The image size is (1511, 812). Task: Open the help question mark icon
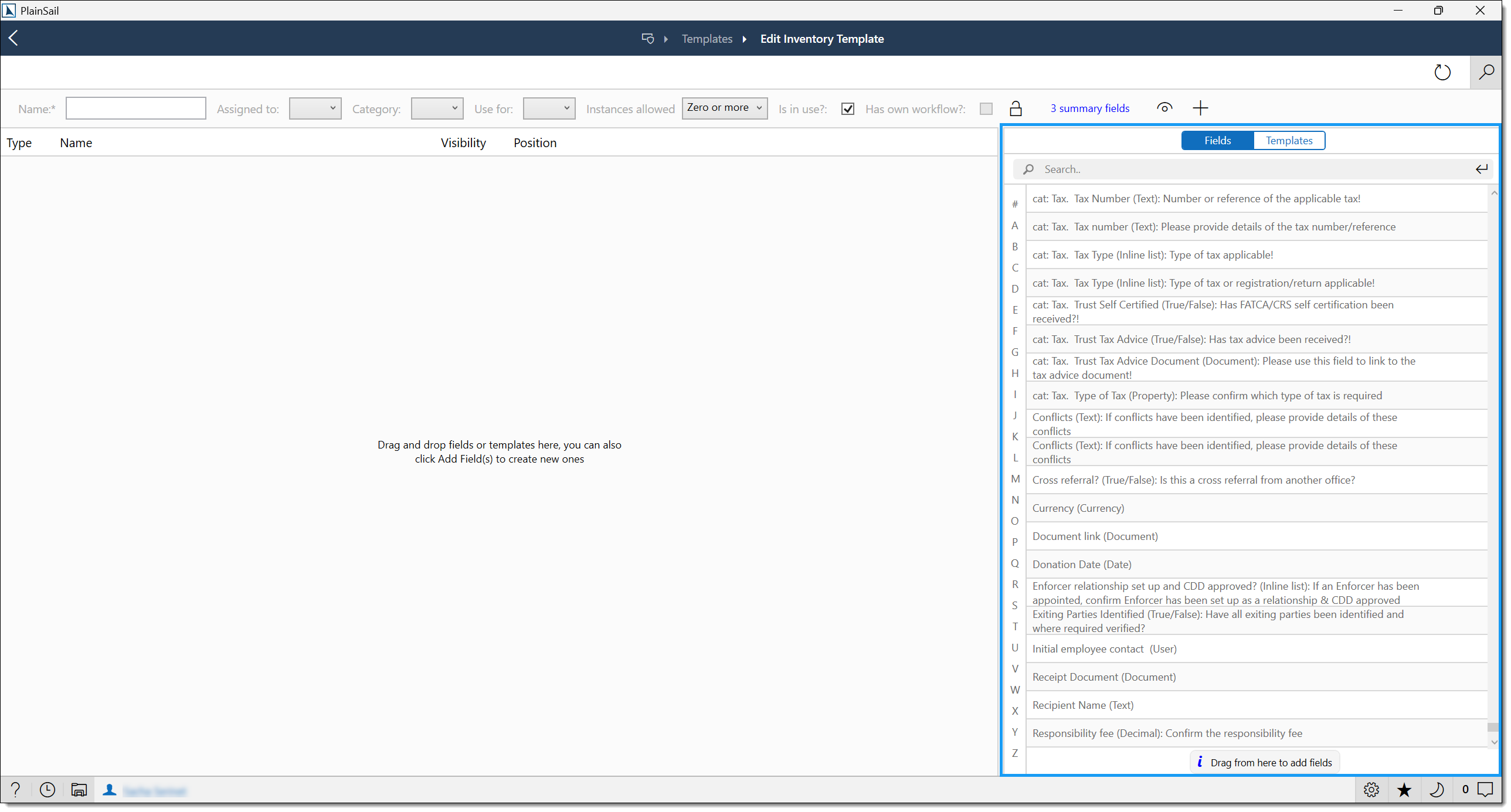(x=16, y=790)
